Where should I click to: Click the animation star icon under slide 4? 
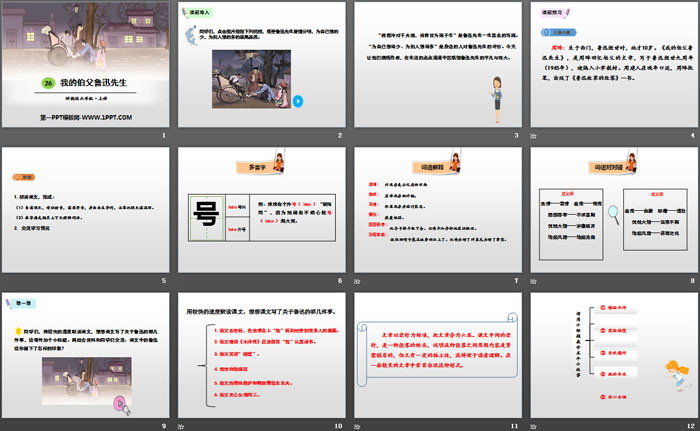click(x=533, y=136)
